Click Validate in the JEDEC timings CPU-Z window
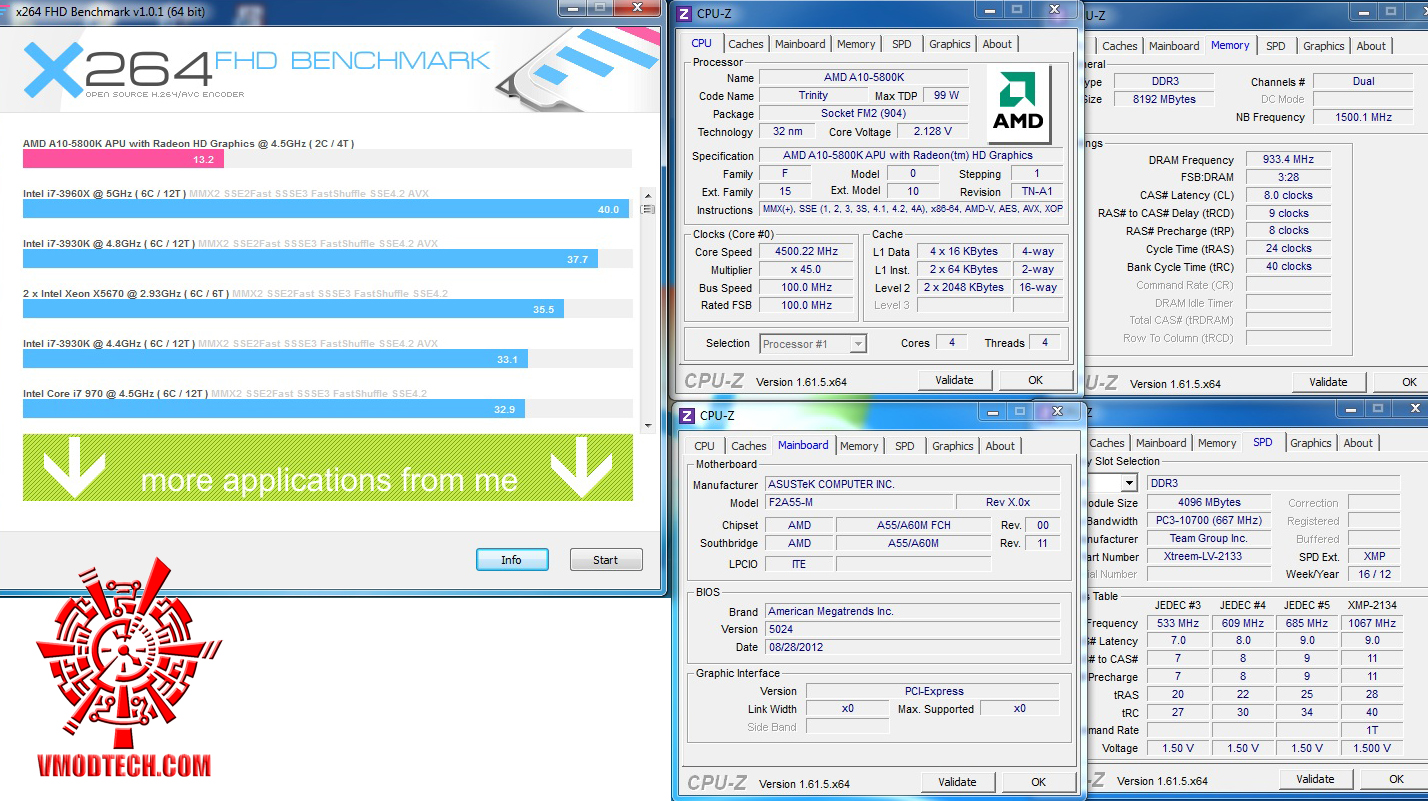This screenshot has height=801, width=1428. [x=1315, y=779]
